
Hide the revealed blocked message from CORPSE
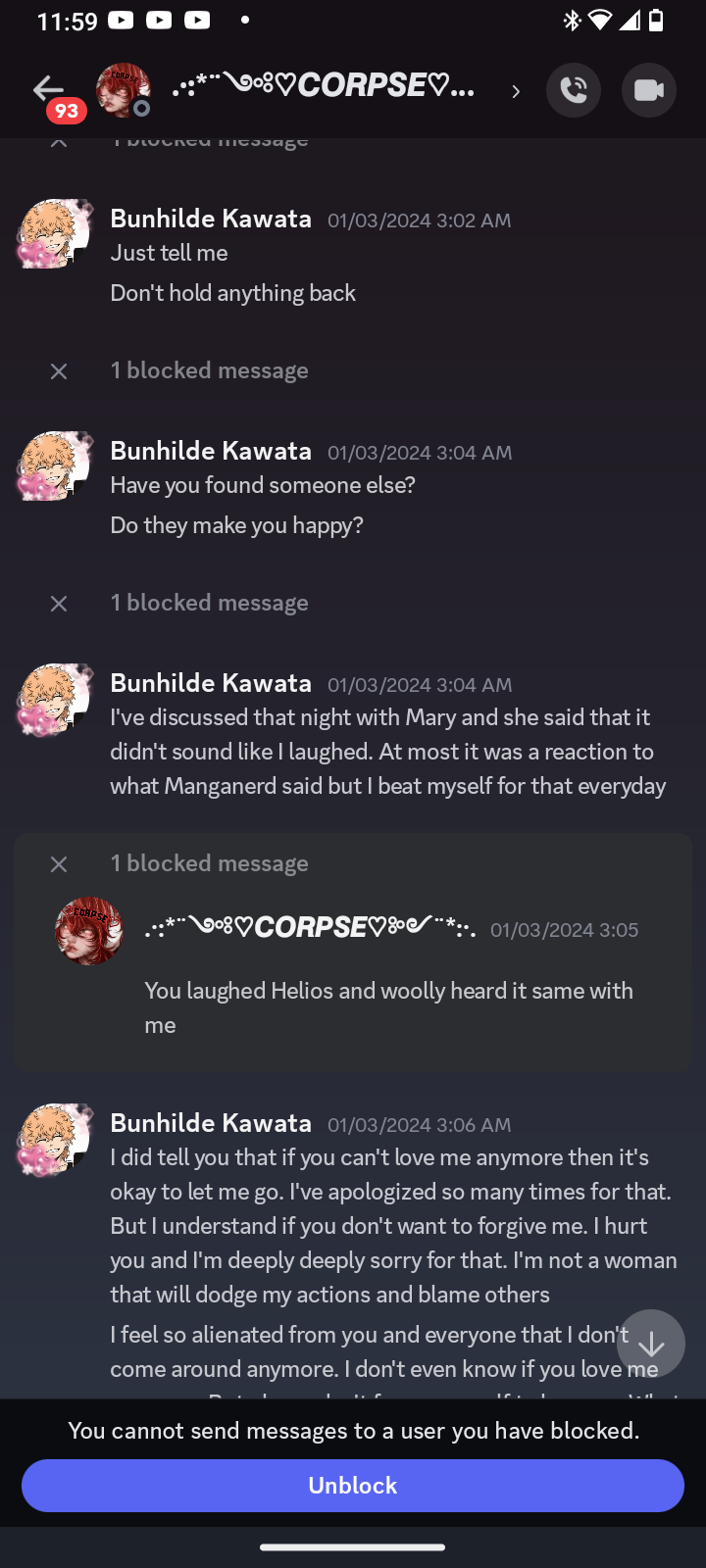[x=59, y=863]
